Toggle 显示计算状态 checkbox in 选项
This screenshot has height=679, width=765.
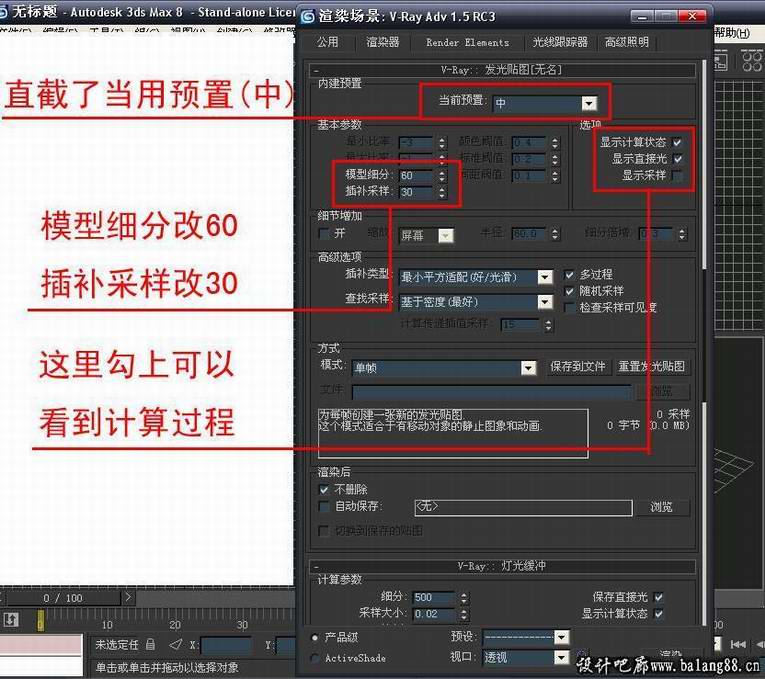point(677,142)
